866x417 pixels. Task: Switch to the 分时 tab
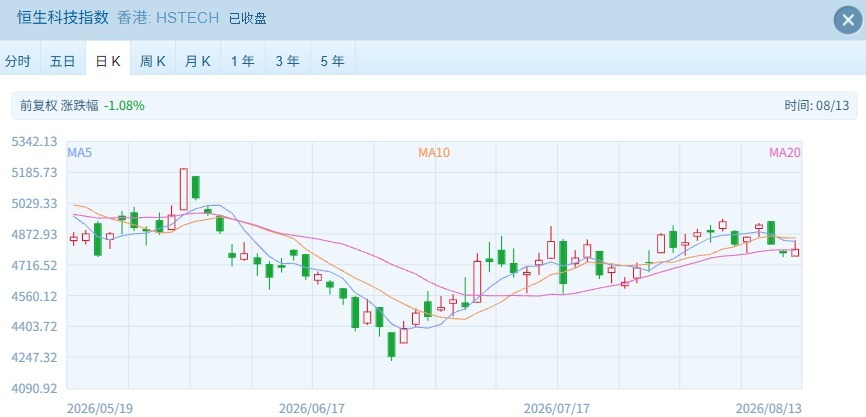pos(18,61)
